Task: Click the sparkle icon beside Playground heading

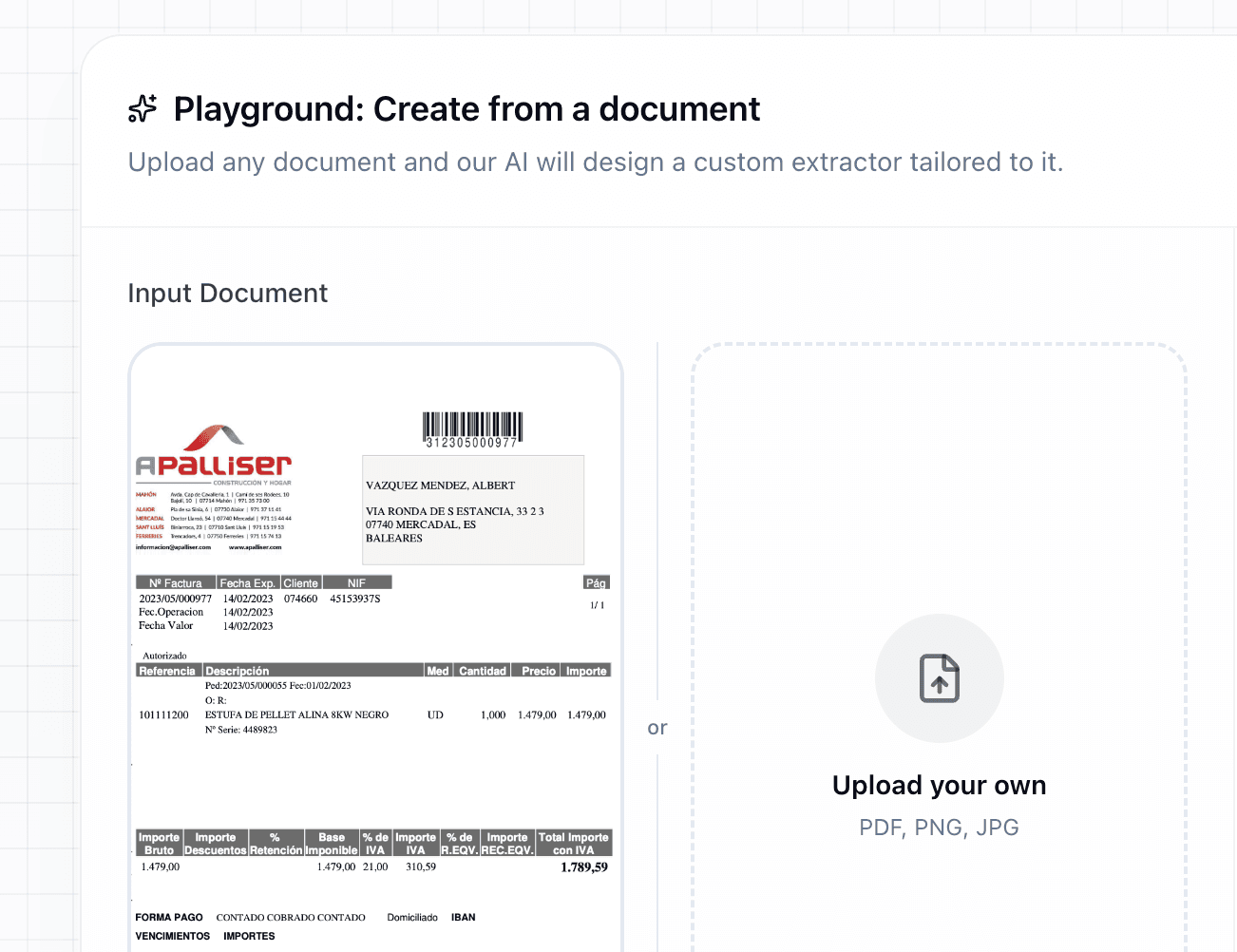Action: click(143, 109)
